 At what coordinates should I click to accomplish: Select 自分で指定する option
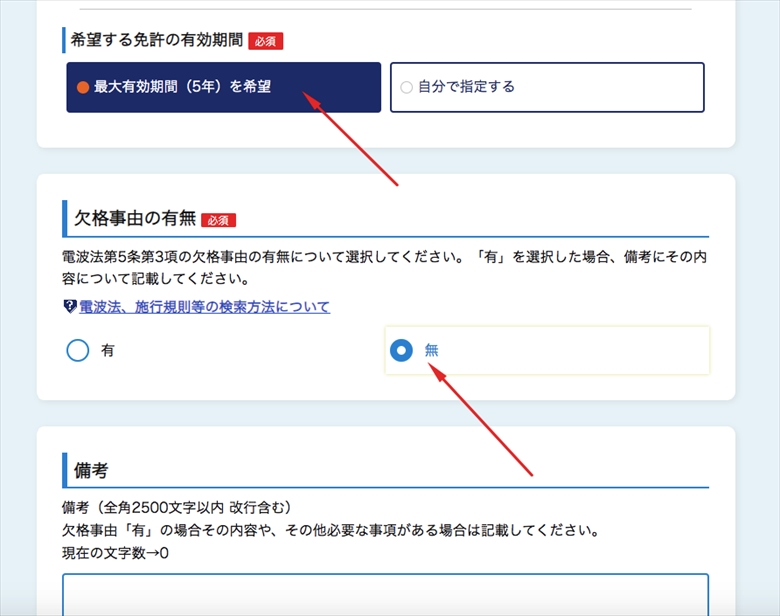(547, 87)
